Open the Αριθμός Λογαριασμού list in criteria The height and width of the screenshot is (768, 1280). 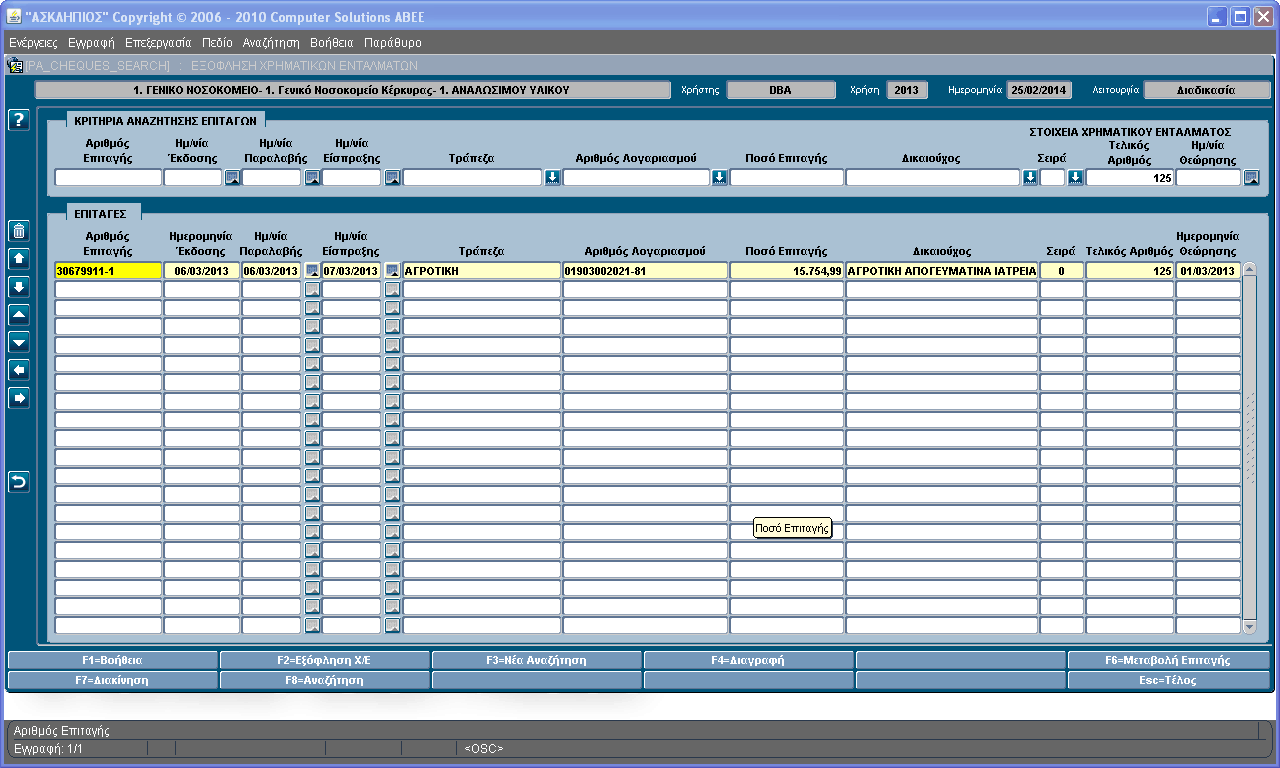pyautogui.click(x=719, y=178)
